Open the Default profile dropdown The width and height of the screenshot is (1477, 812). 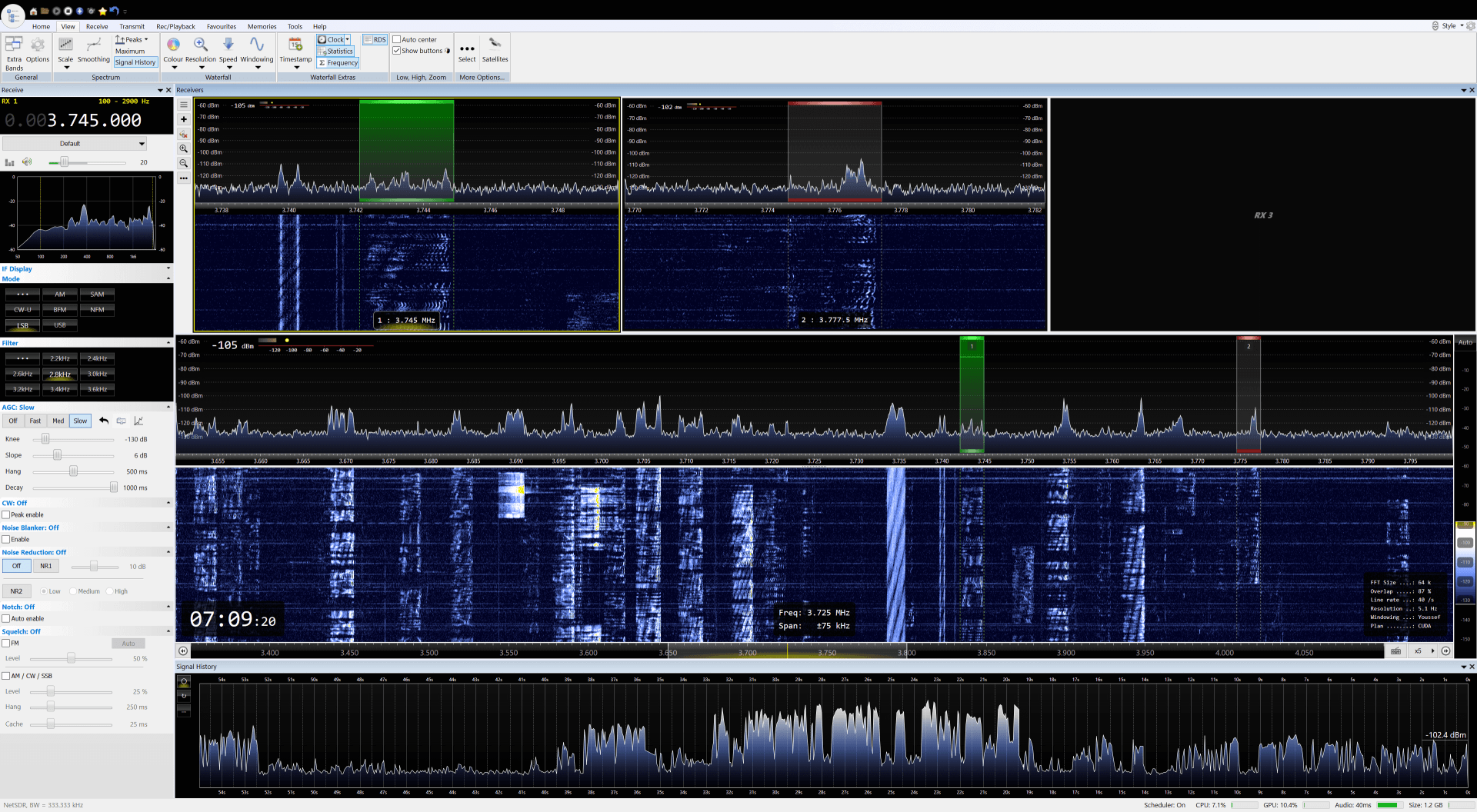[x=74, y=143]
